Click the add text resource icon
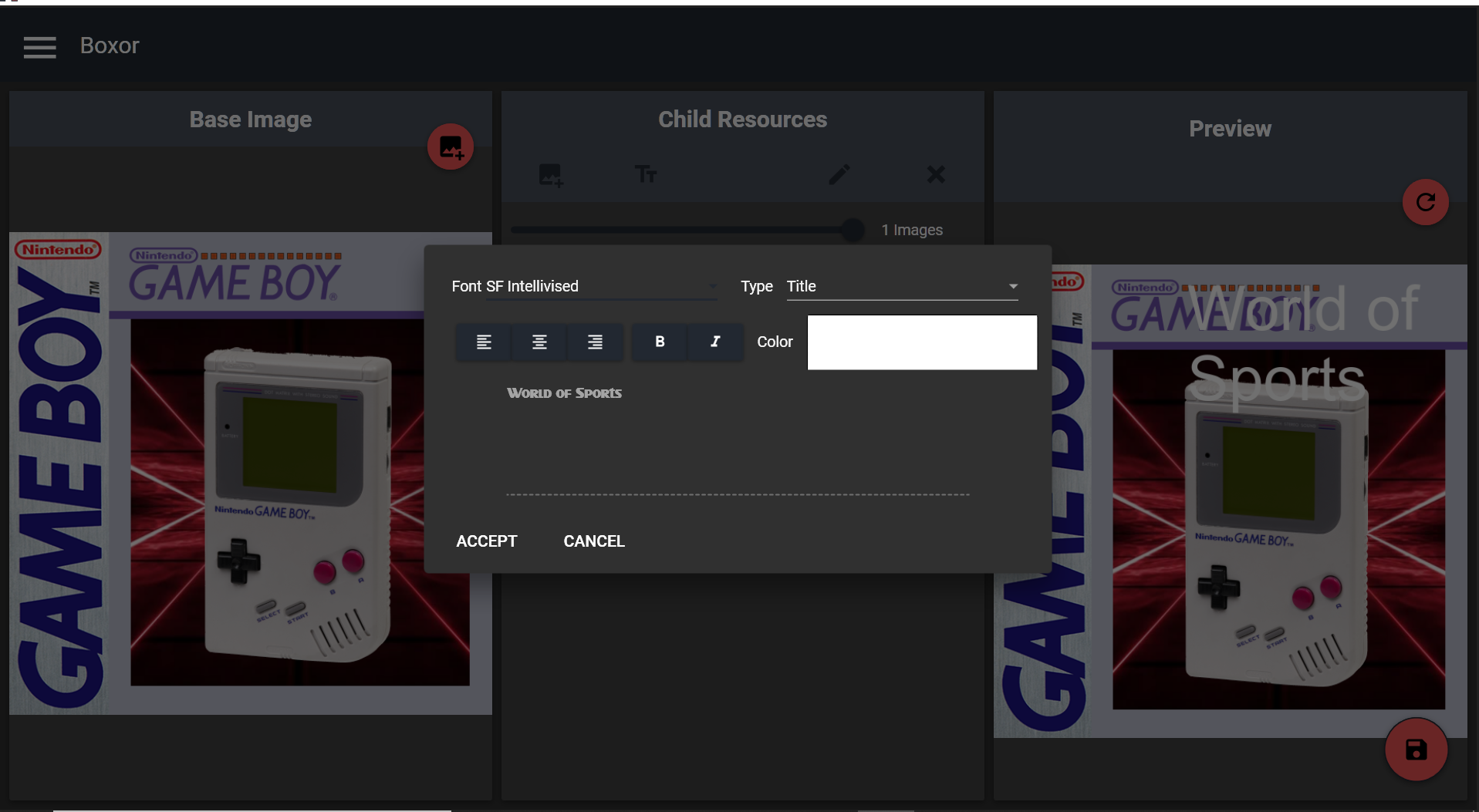The height and width of the screenshot is (812, 1479). (646, 175)
